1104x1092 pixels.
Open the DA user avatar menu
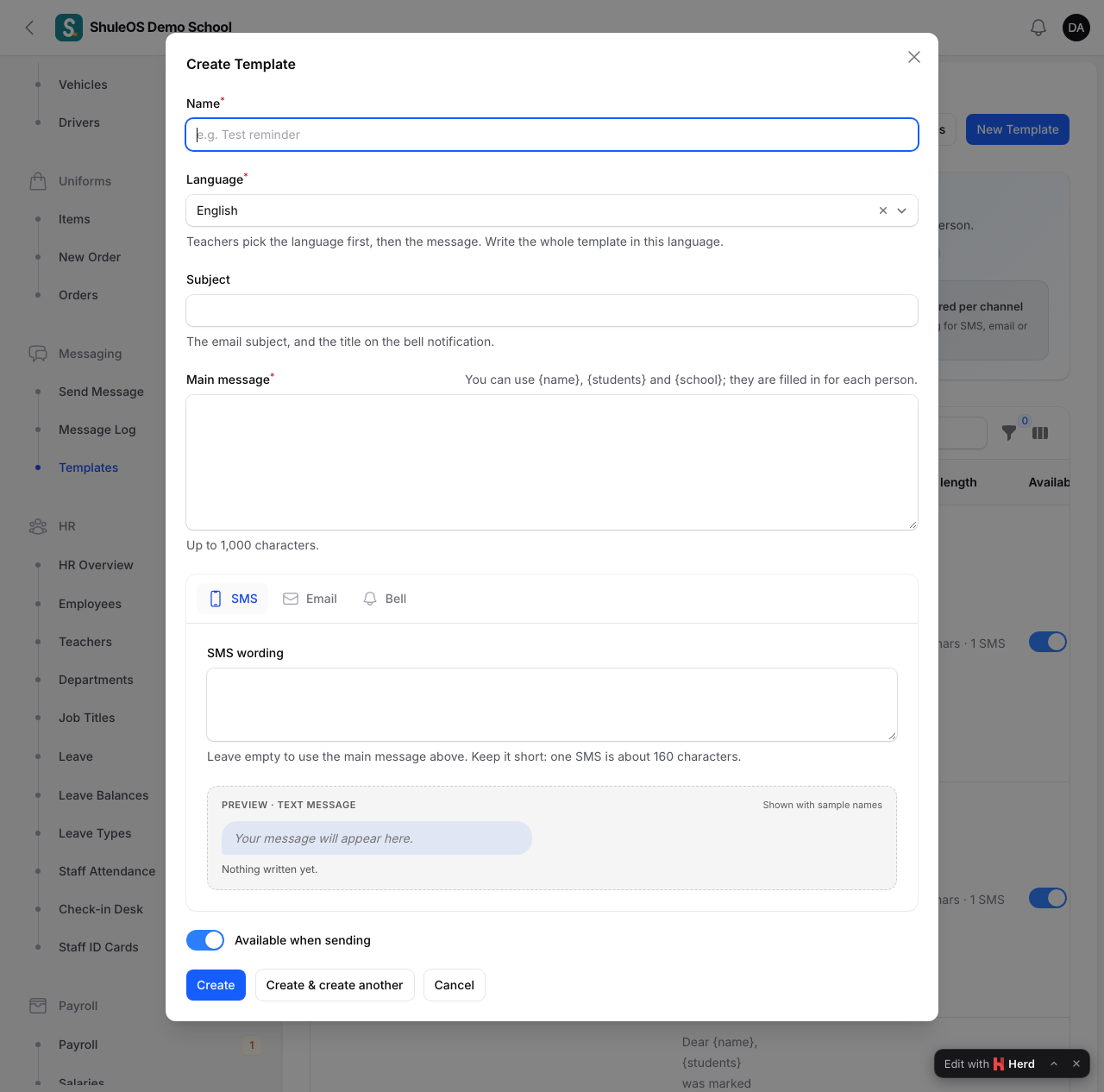[1076, 28]
